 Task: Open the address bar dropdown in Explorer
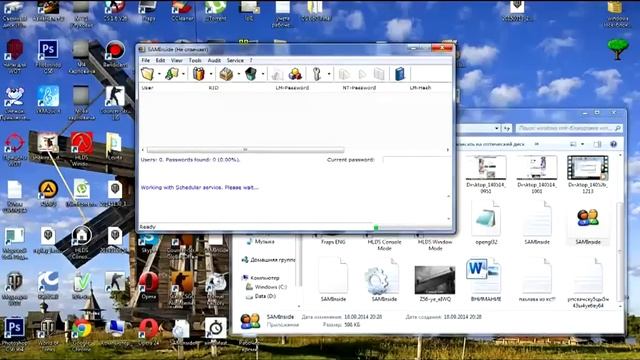pos(496,128)
